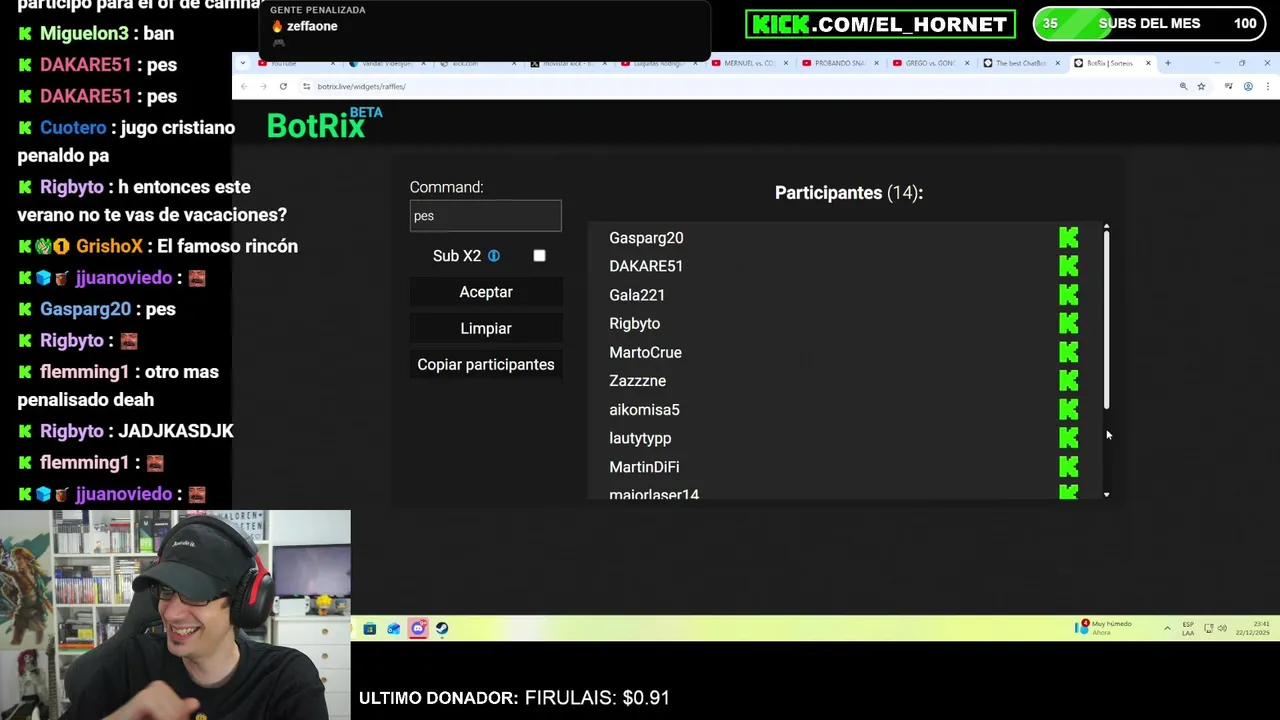Switch to the 'movistar kick' tab

568,63
